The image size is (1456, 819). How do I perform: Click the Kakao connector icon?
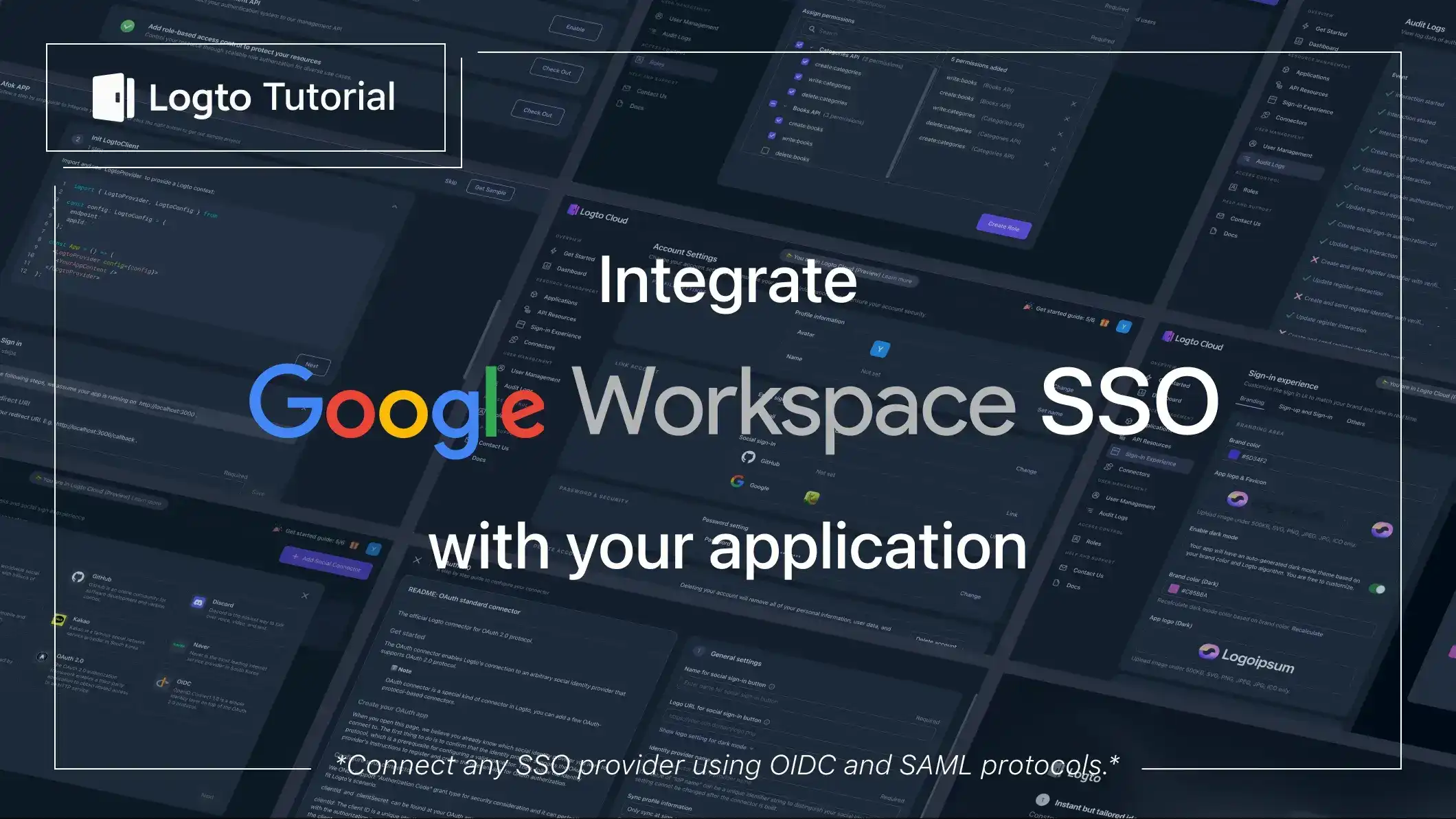coord(58,620)
